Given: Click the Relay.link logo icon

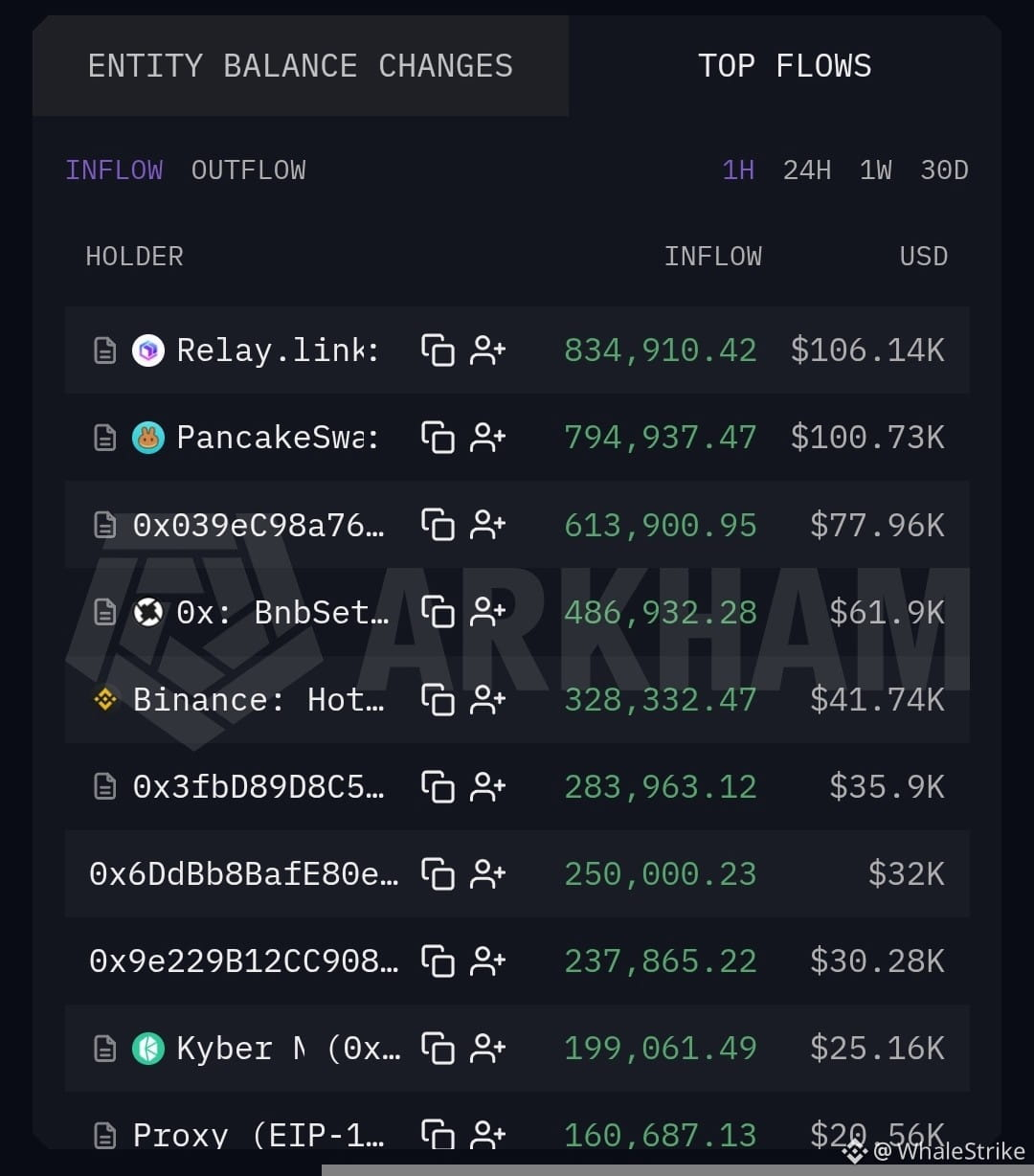Looking at the screenshot, I should point(148,351).
